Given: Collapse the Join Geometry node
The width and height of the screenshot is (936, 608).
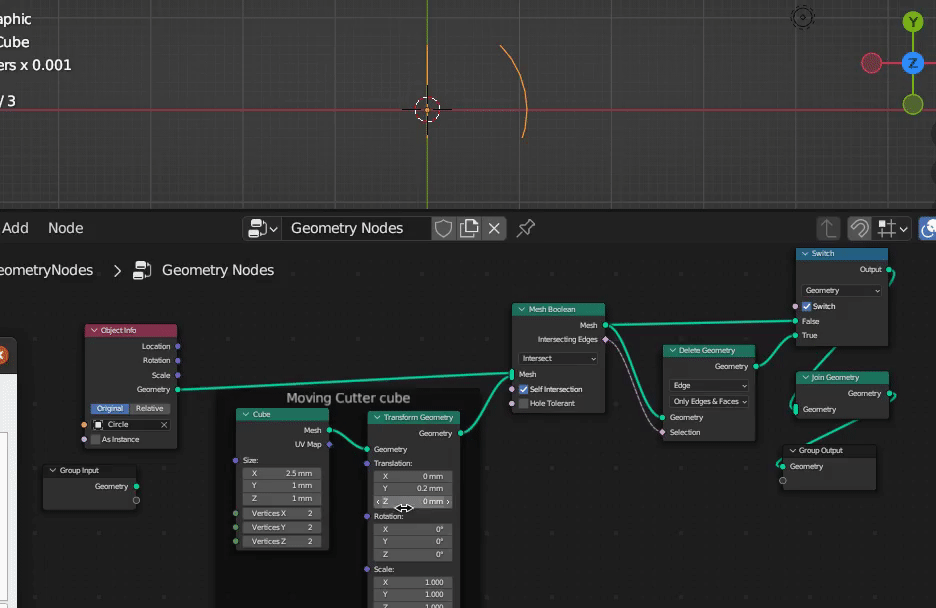Looking at the screenshot, I should tap(805, 378).
